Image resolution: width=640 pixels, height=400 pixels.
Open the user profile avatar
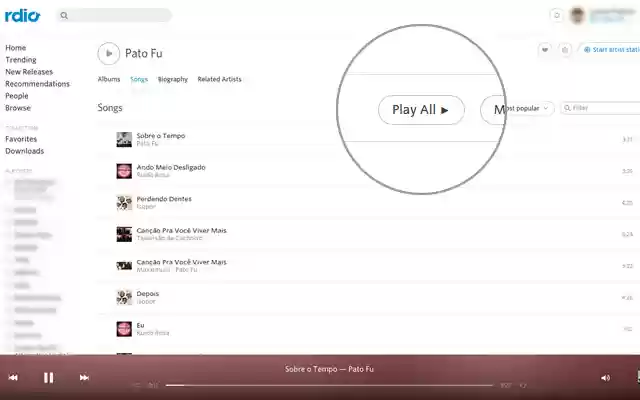577,16
